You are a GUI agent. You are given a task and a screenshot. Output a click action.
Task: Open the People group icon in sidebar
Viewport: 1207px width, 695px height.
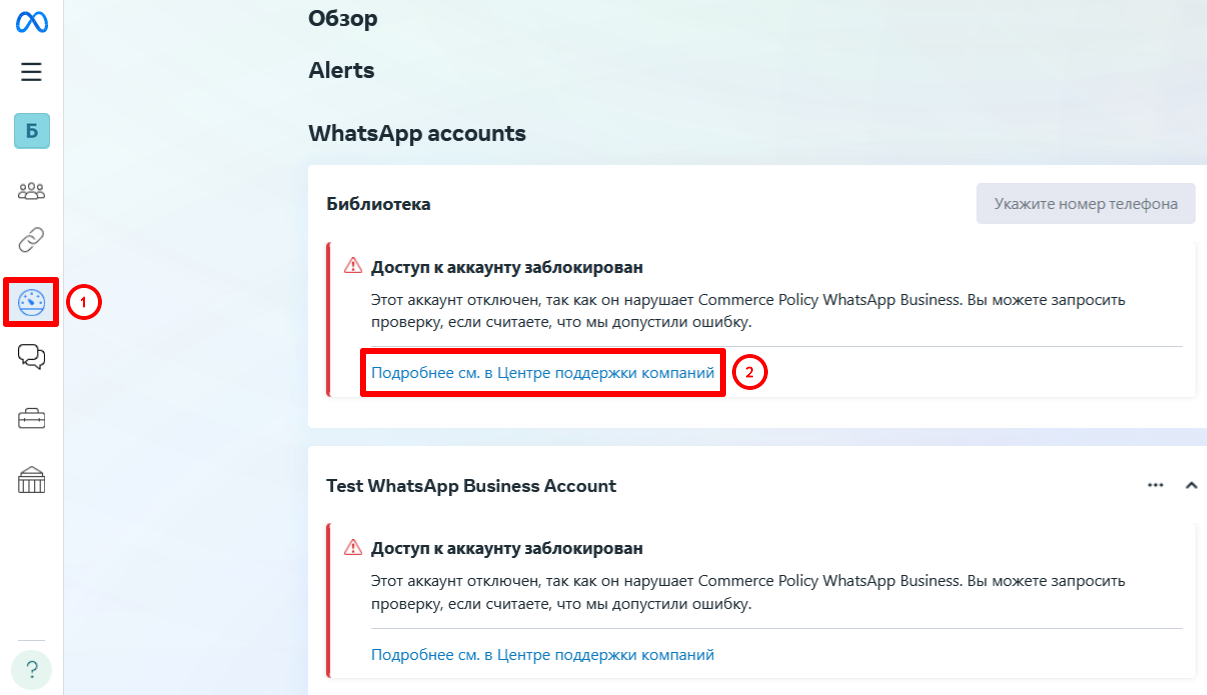32,190
